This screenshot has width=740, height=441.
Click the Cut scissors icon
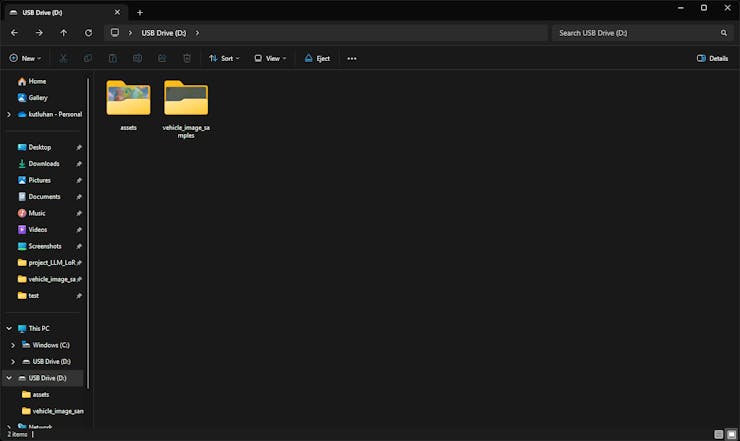pos(63,59)
